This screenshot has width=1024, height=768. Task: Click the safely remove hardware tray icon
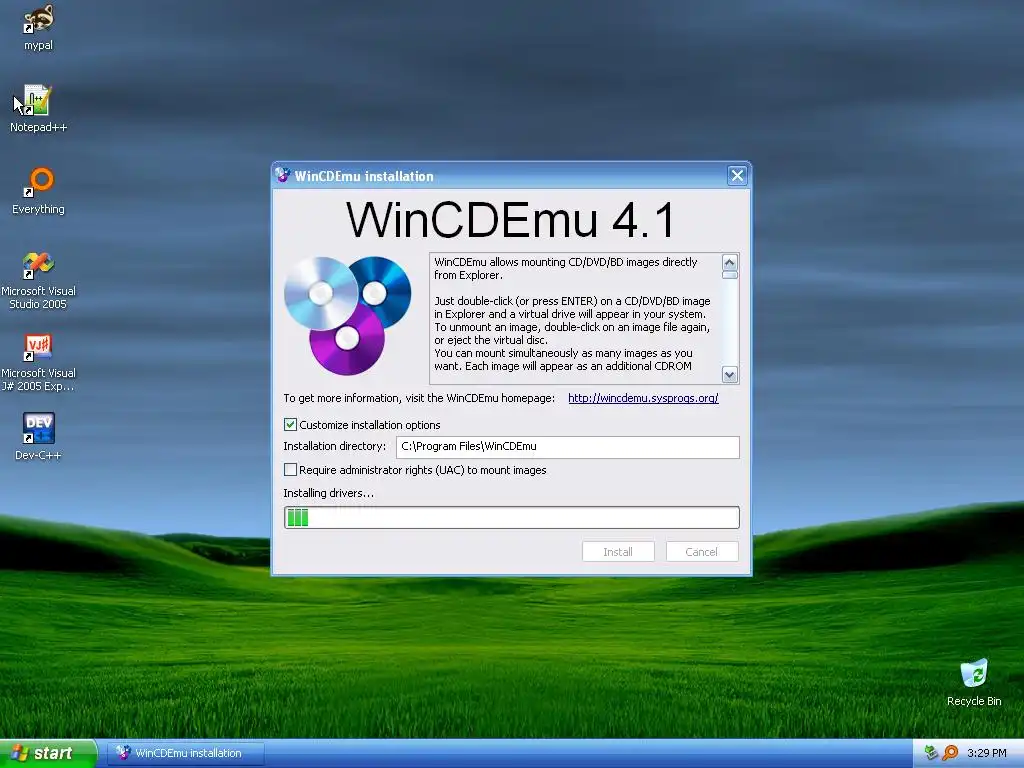[x=931, y=753]
